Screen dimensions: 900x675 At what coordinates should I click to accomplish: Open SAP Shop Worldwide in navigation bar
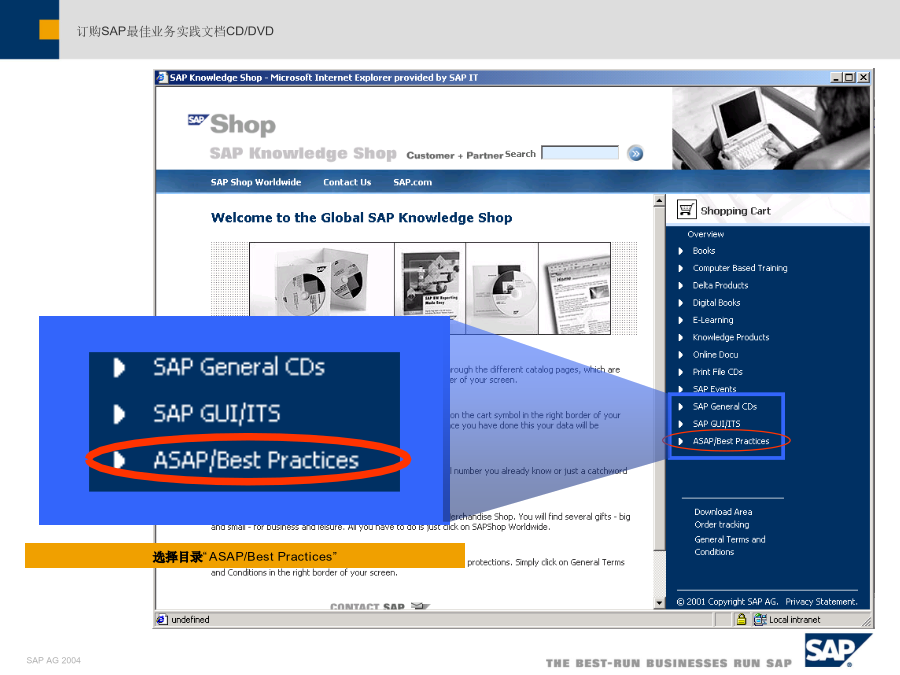pyautogui.click(x=256, y=182)
